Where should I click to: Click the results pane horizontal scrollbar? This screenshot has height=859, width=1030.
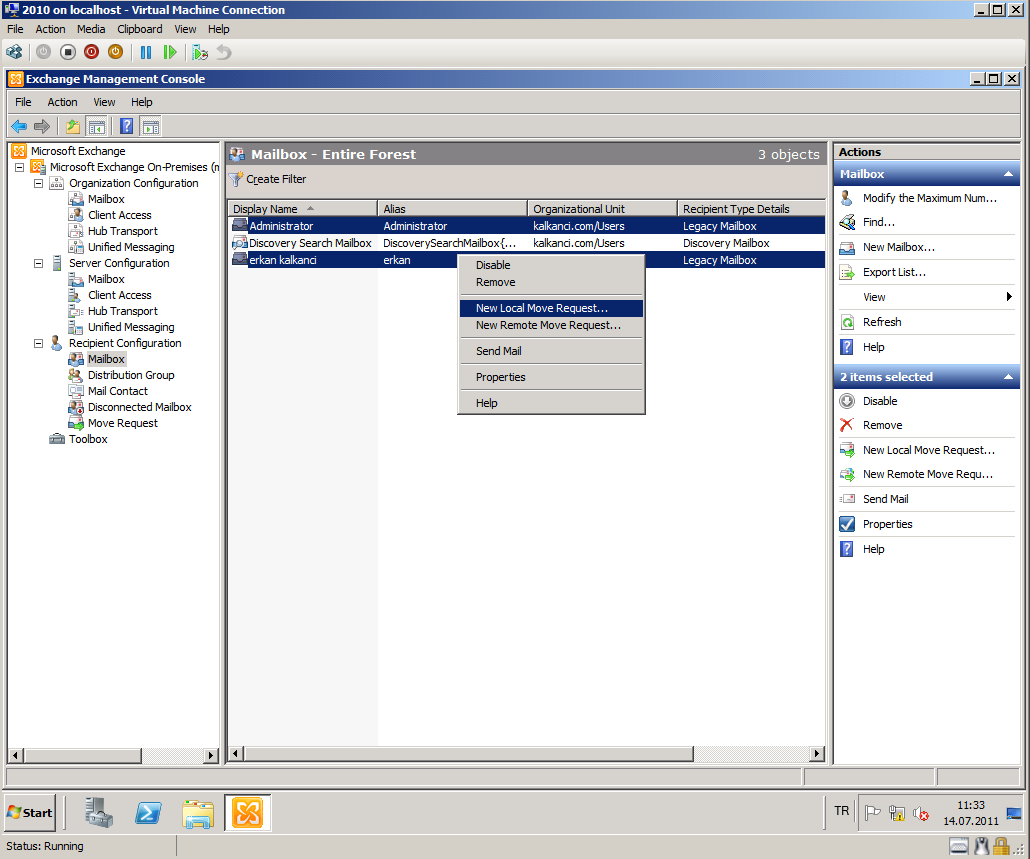tap(468, 754)
